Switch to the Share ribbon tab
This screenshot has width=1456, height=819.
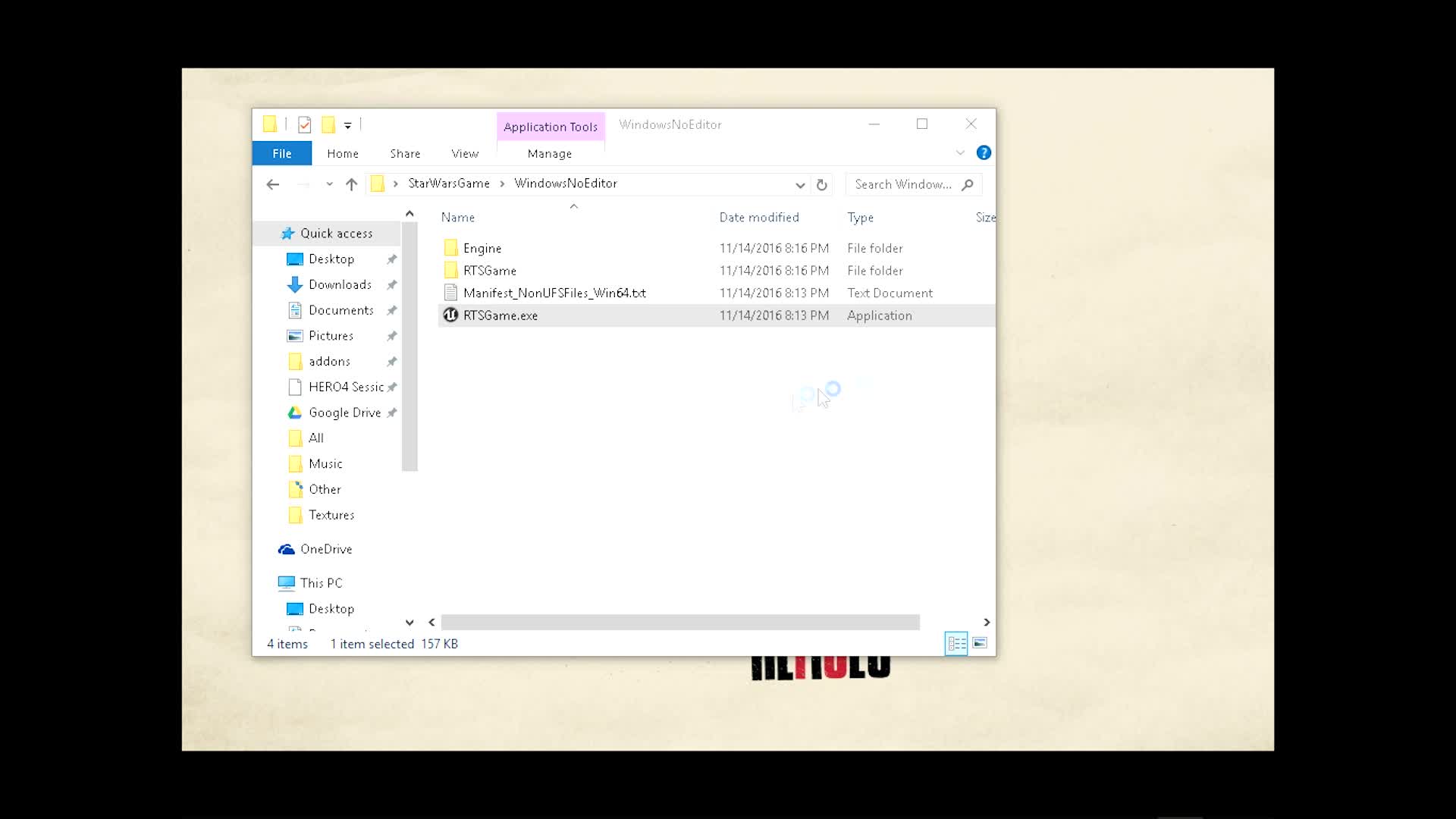pyautogui.click(x=405, y=153)
